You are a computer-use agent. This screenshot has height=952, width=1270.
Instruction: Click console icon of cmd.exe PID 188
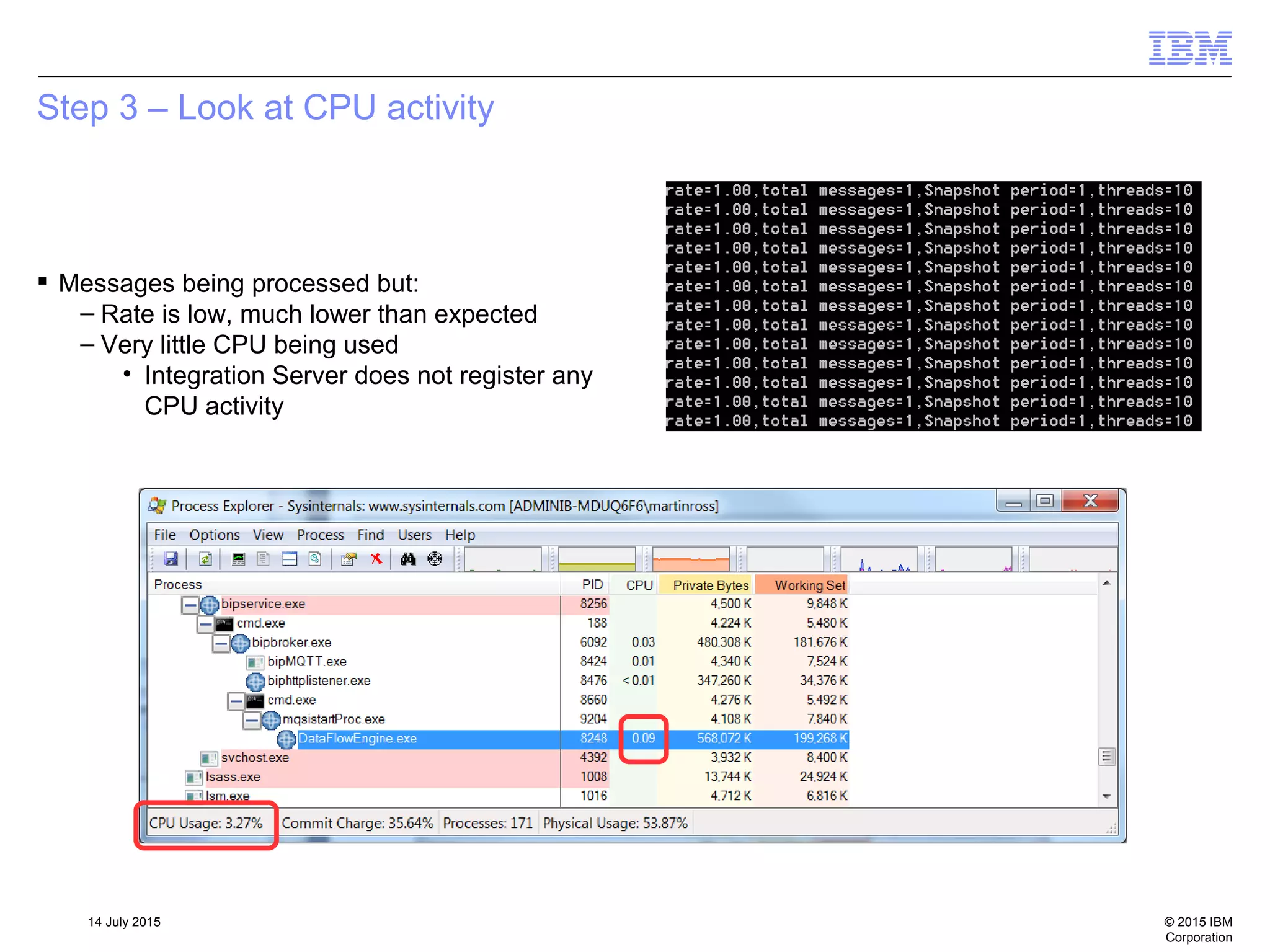pyautogui.click(x=224, y=623)
